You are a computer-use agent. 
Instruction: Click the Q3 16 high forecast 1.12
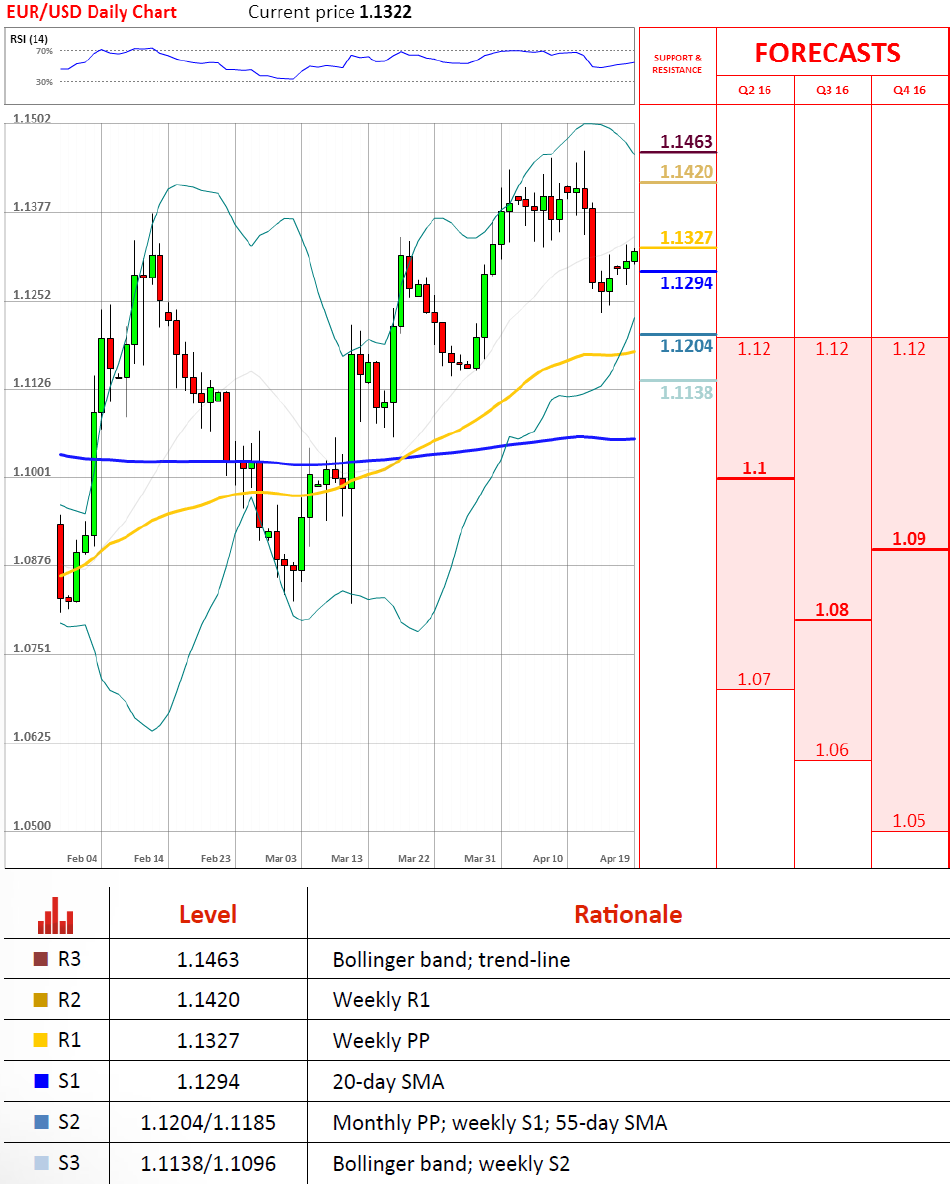[x=832, y=349]
